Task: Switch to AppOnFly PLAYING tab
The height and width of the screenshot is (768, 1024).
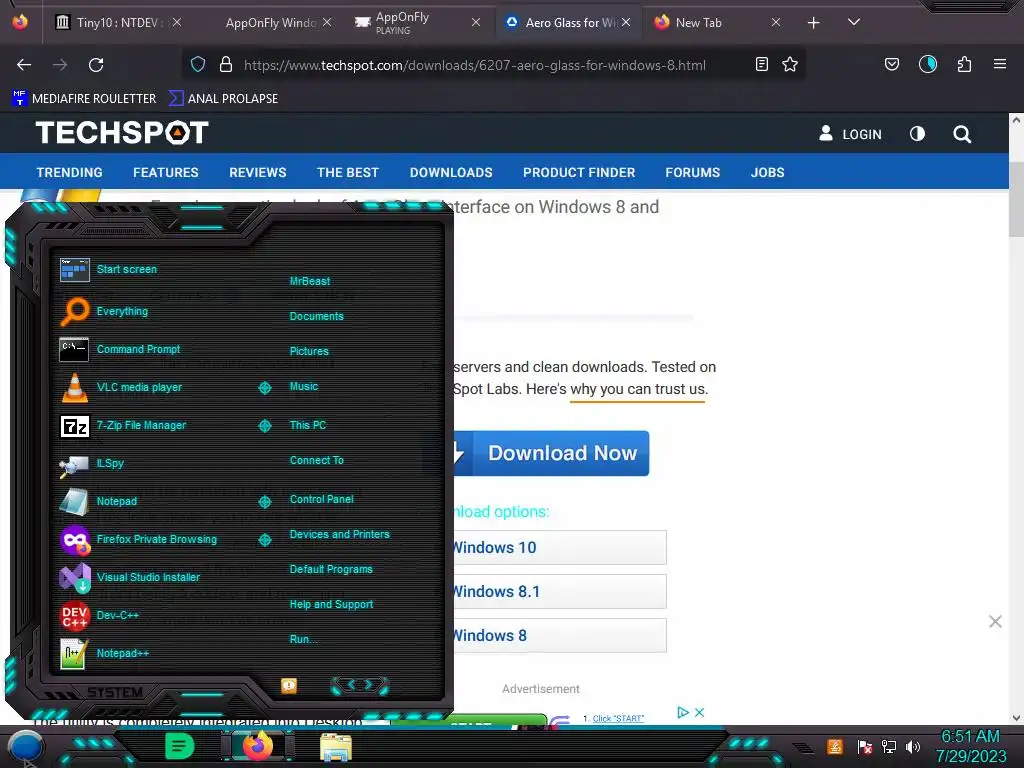Action: [x=418, y=22]
